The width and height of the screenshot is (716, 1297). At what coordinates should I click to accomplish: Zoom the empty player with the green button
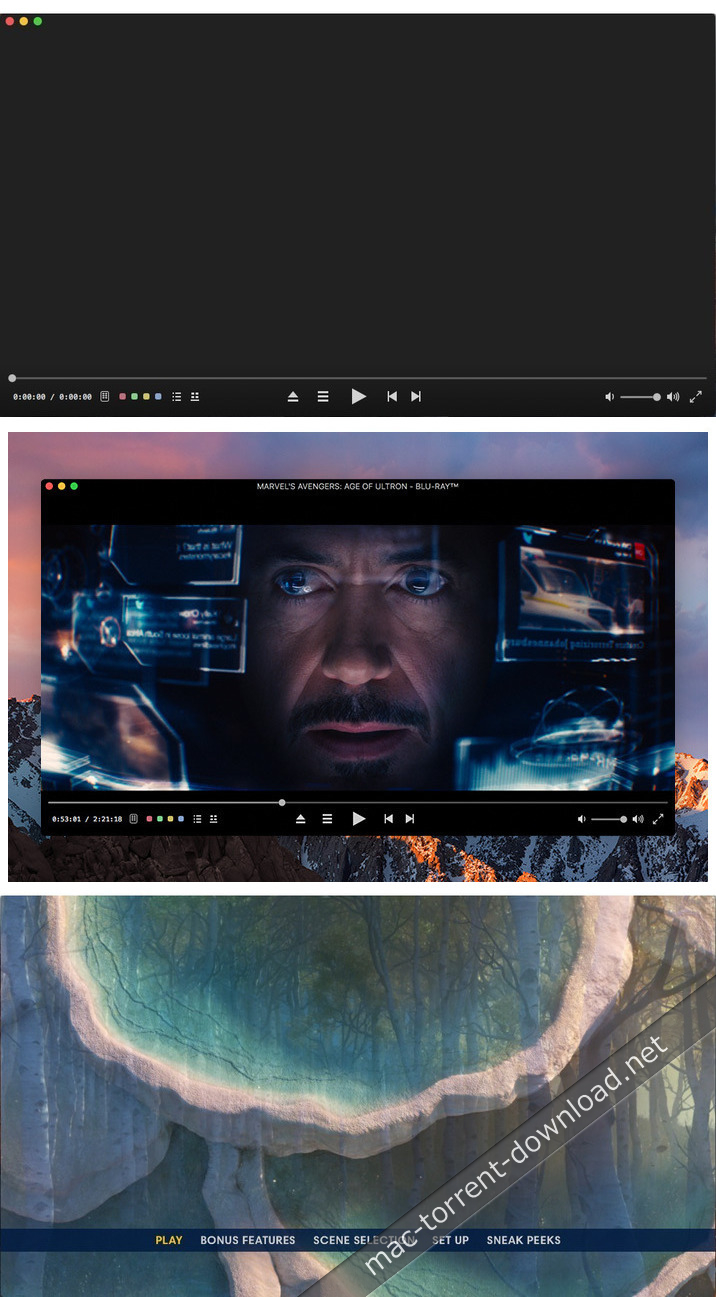click(x=38, y=21)
